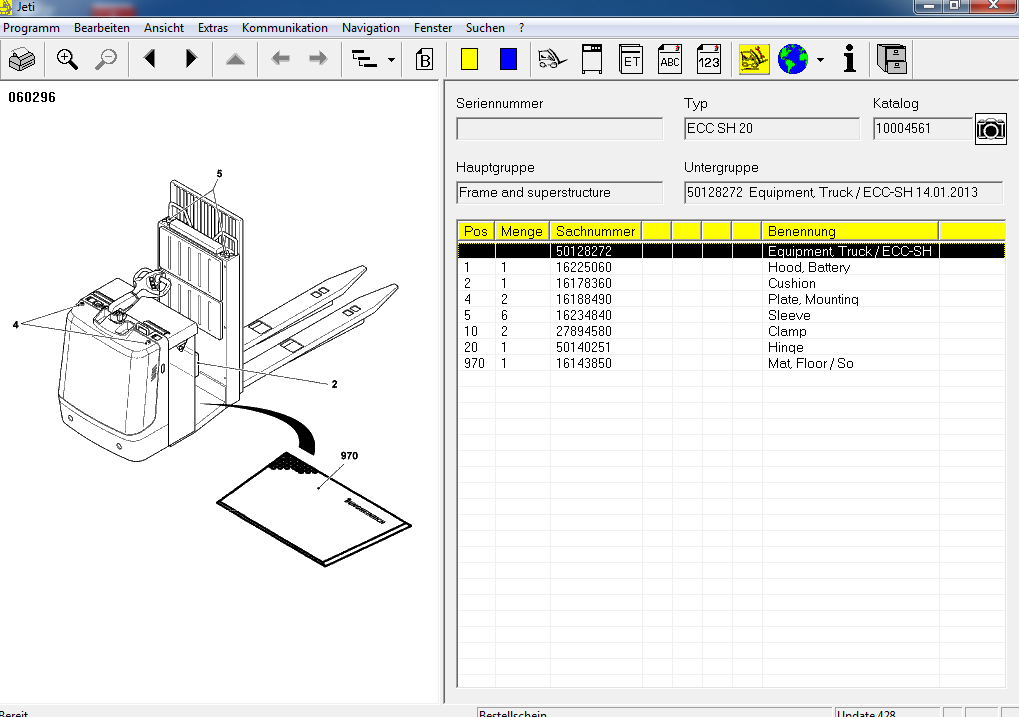Open the Navigation menu
Viewport: 1019px width, 717px height.
point(370,28)
